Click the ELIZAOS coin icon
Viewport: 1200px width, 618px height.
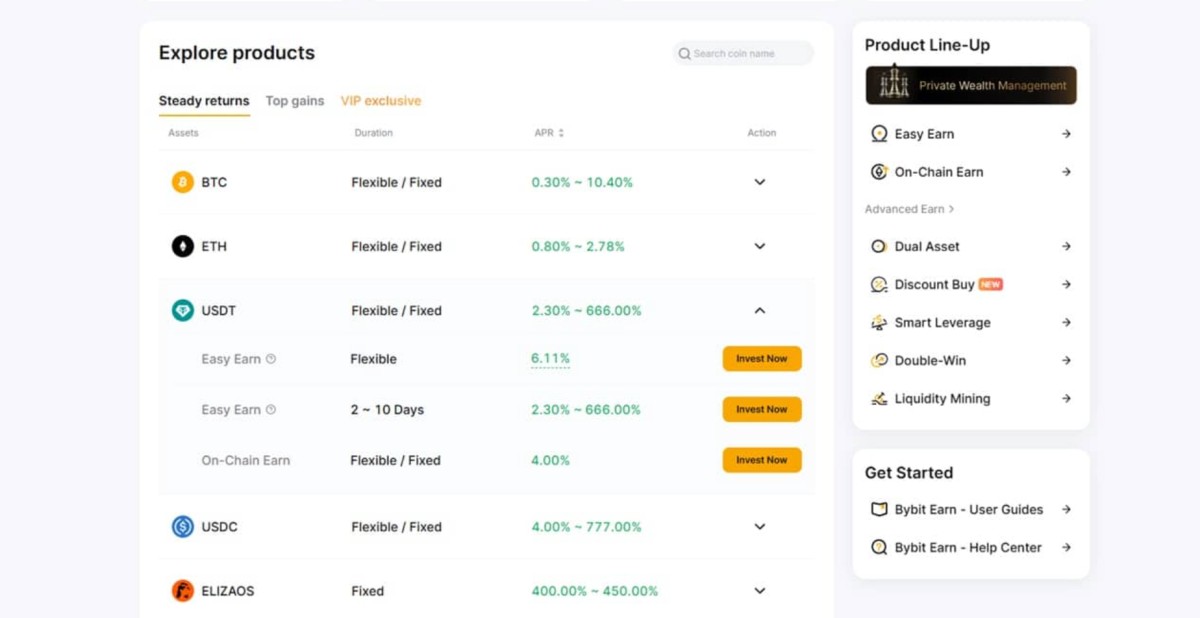(182, 591)
